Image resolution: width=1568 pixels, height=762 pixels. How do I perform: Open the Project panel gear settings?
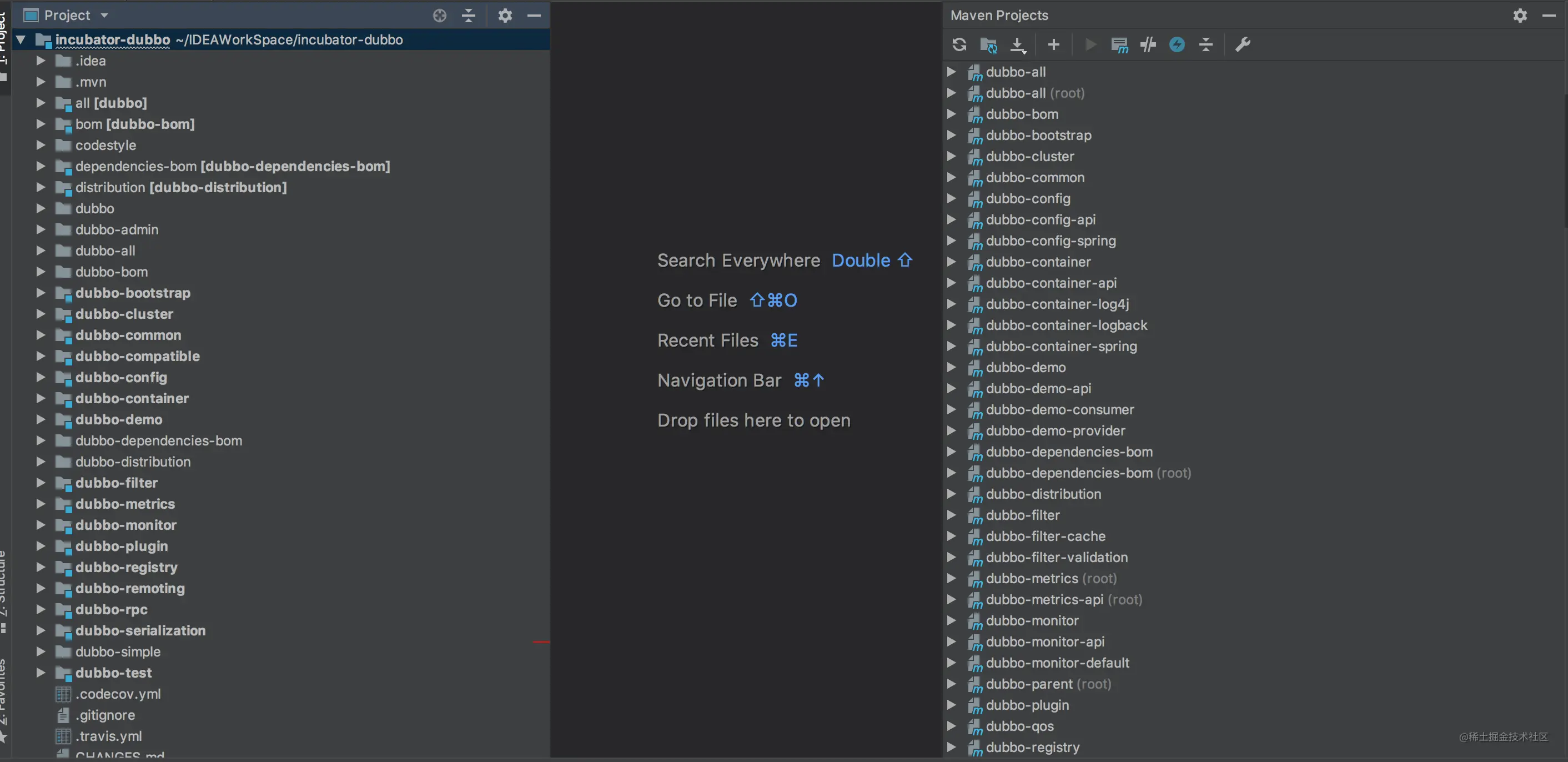pos(505,15)
